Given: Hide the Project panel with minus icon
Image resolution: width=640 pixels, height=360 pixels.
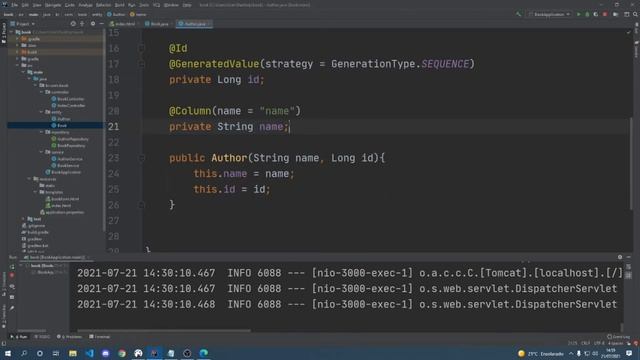Looking at the screenshot, I should [102, 24].
